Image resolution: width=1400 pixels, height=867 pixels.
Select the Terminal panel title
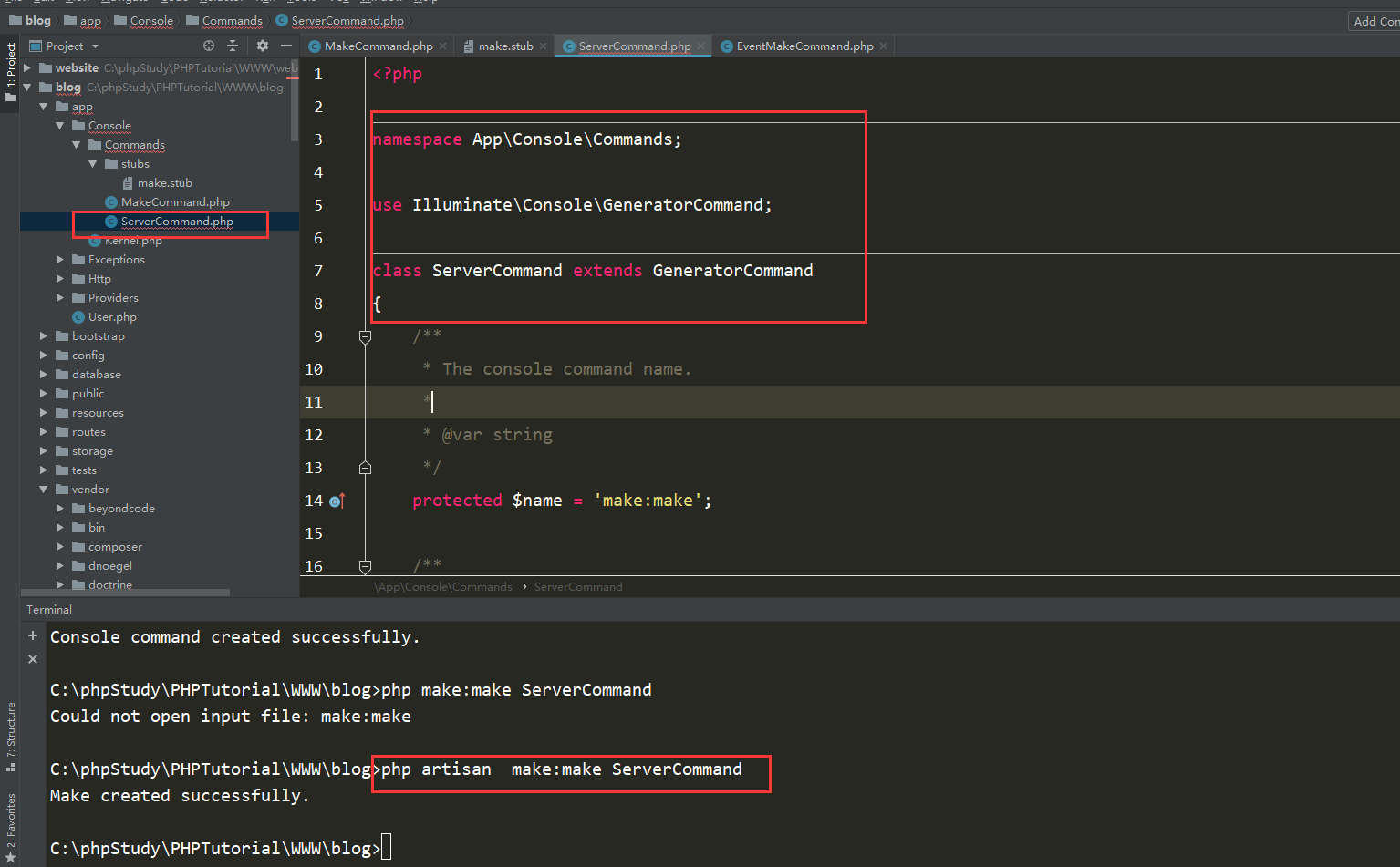[49, 609]
